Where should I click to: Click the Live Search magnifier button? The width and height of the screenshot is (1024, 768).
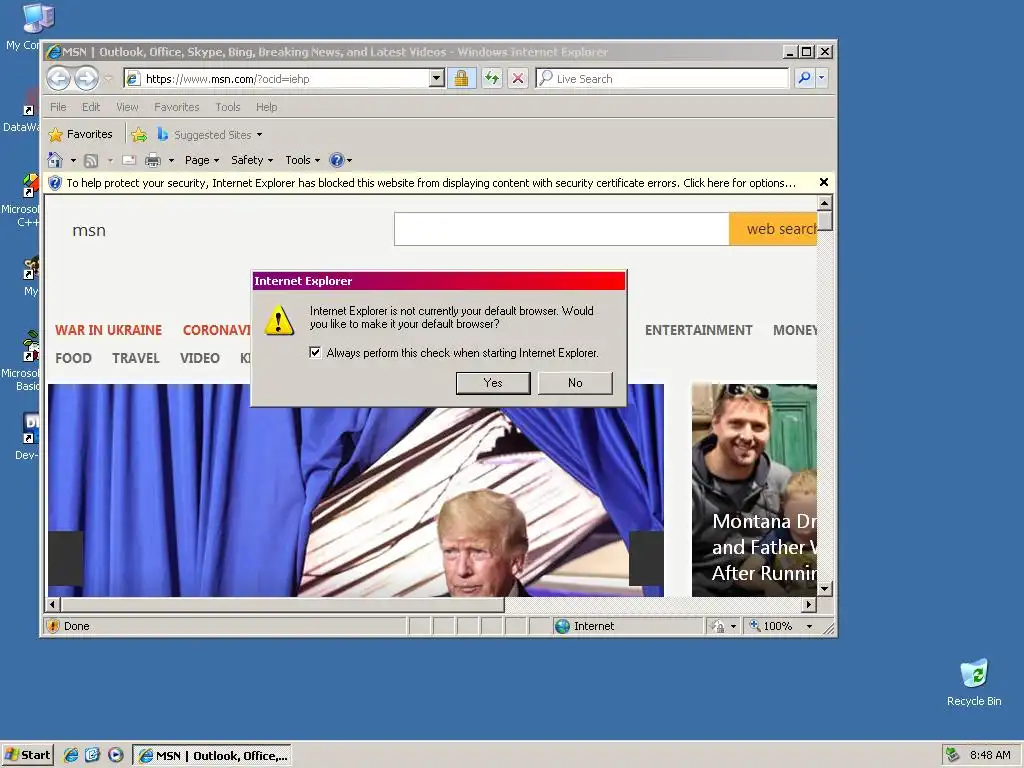(805, 78)
